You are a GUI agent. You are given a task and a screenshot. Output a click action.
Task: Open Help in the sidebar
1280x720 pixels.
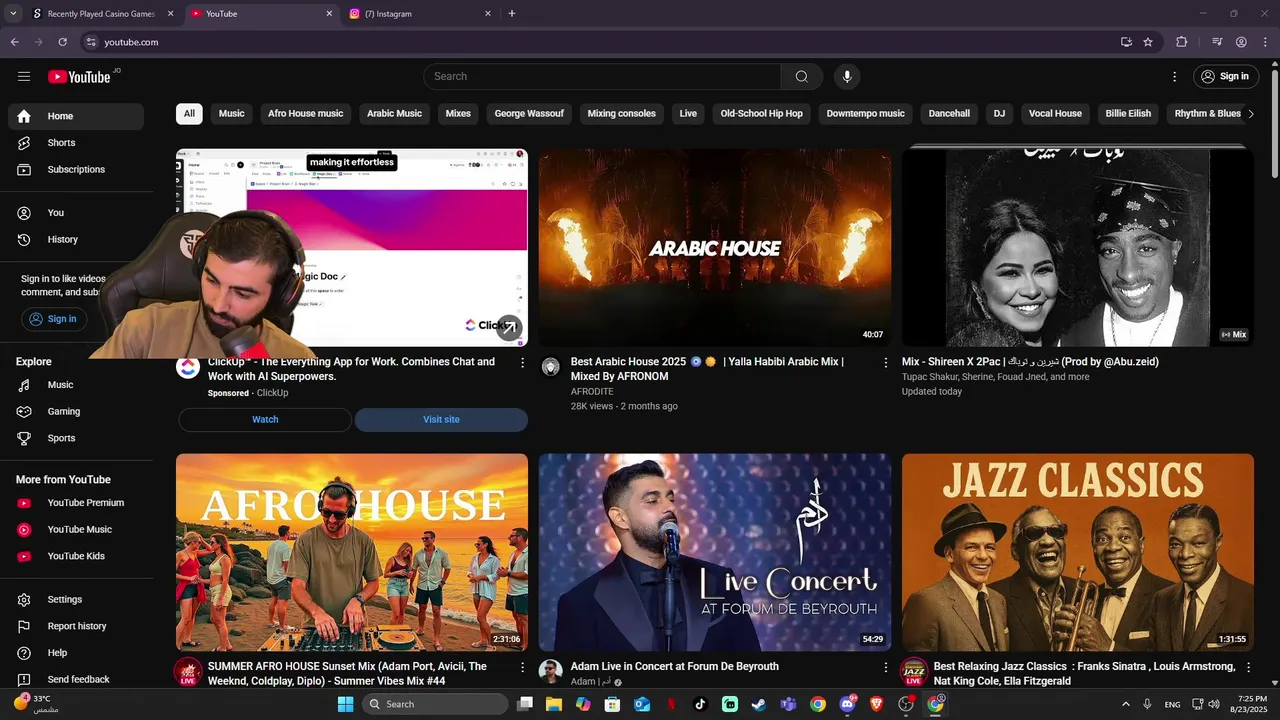tap(76, 653)
